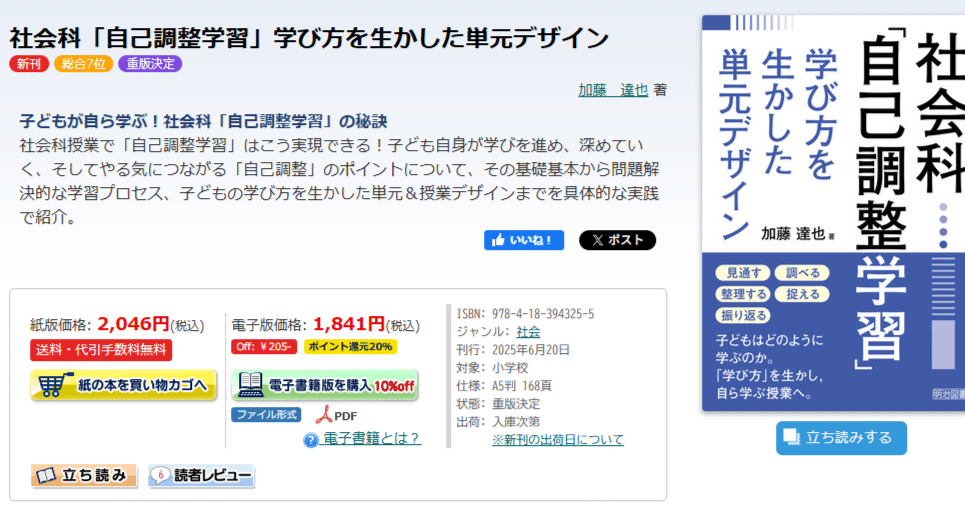Screen dimensions: 965x505
Task: Click the laptop icon on the e-book purchase button
Action: (x=250, y=385)
